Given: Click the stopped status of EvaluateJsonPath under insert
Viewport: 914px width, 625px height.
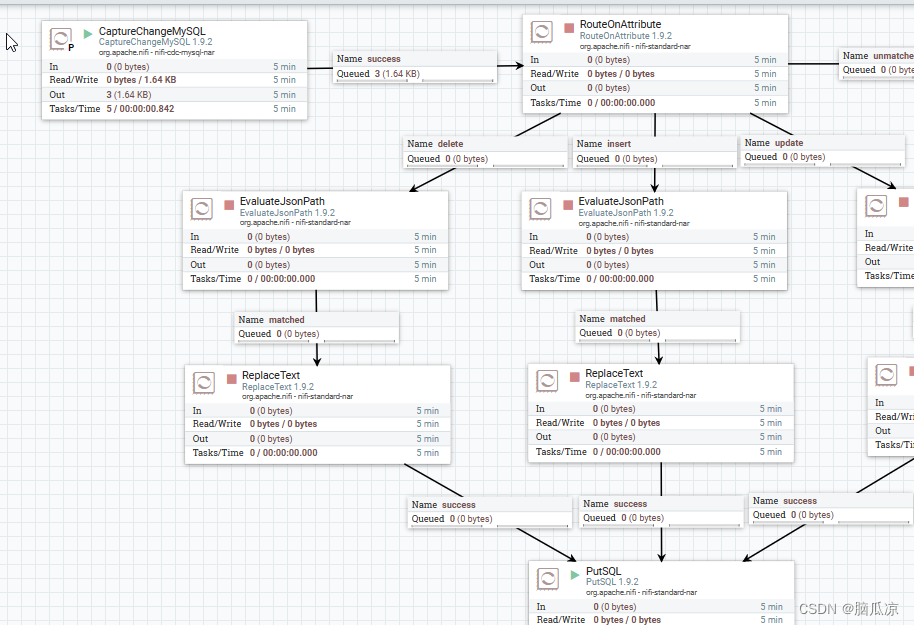Looking at the screenshot, I should [568, 205].
